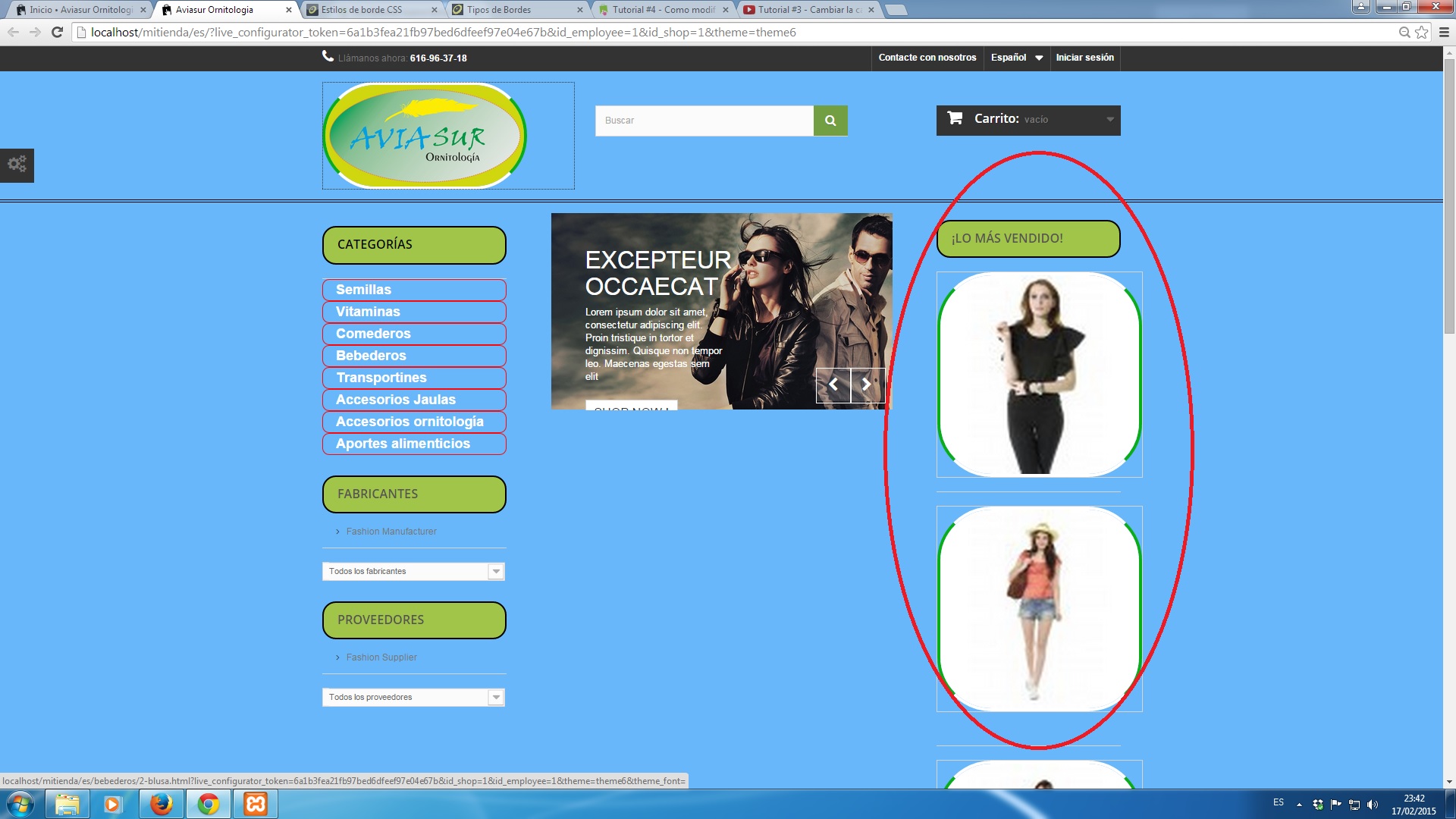Image resolution: width=1456 pixels, height=819 pixels.
Task: Click the Excepteur Occaecat banner image
Action: click(x=721, y=311)
